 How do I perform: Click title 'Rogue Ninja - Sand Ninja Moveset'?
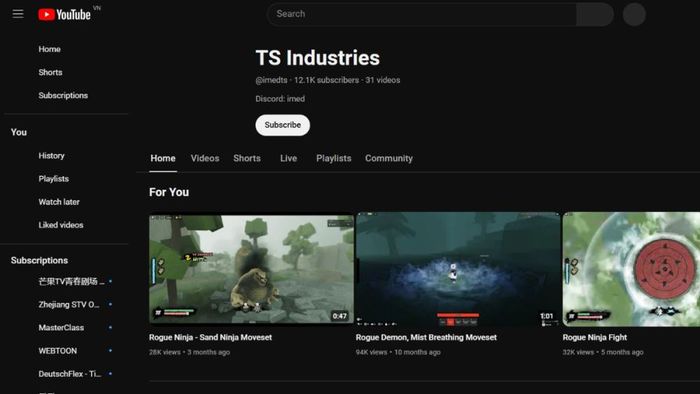point(210,338)
